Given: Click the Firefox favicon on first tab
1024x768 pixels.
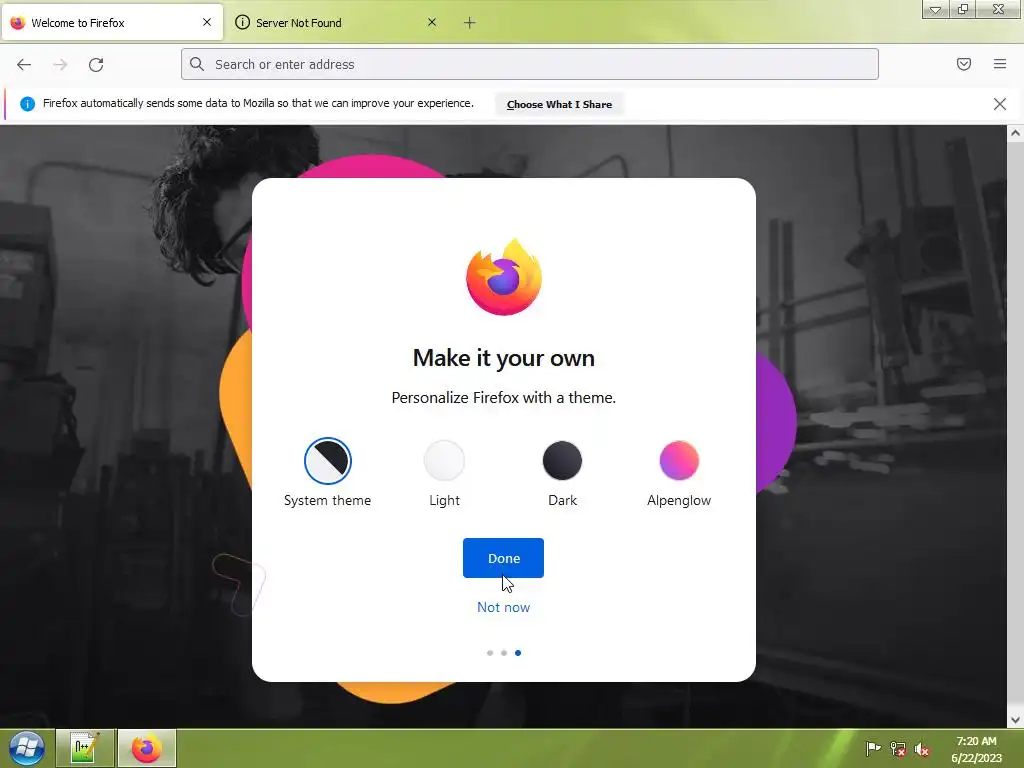Looking at the screenshot, I should coord(18,23).
